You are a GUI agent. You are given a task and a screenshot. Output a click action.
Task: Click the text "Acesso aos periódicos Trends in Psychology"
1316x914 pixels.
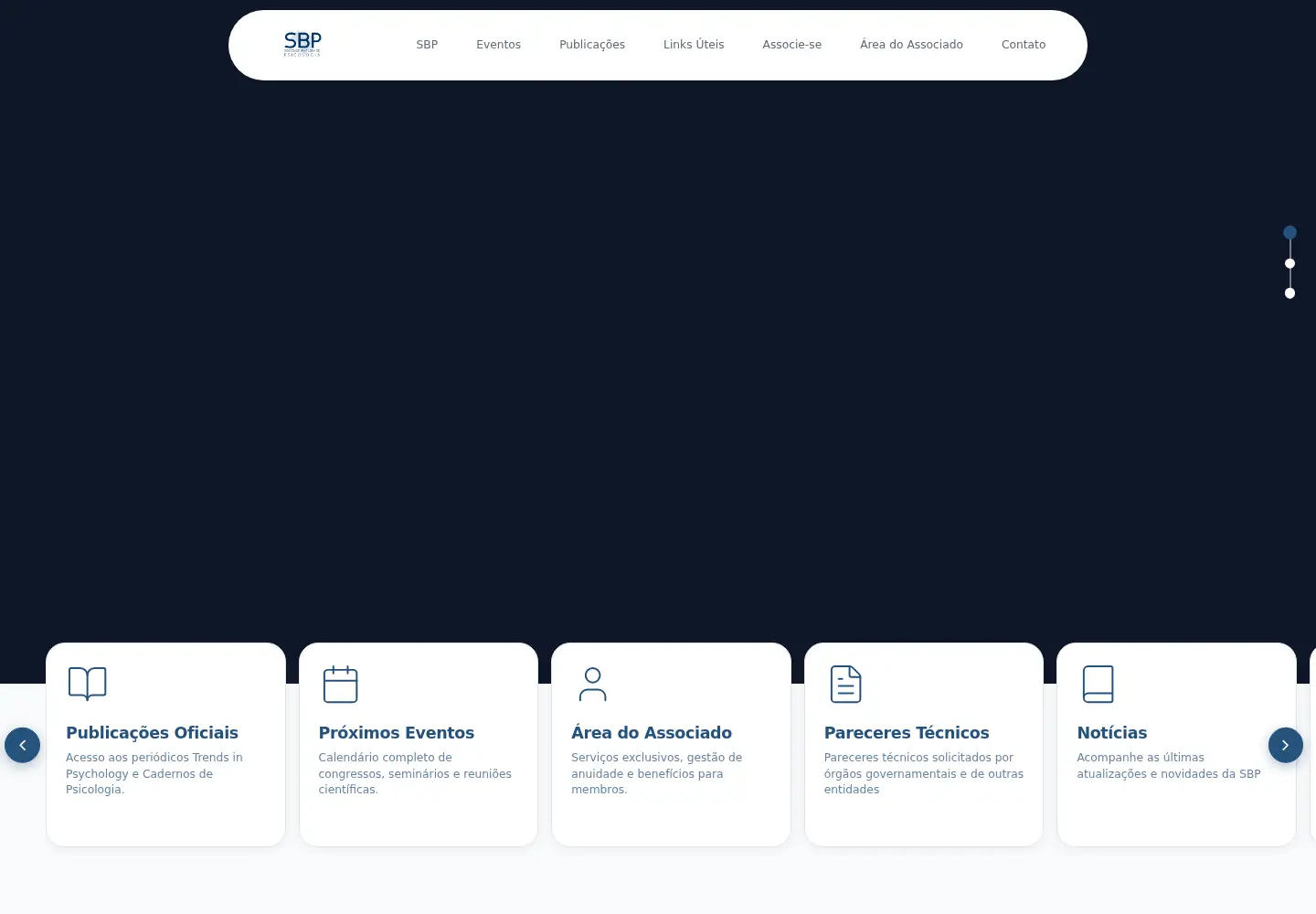154,765
